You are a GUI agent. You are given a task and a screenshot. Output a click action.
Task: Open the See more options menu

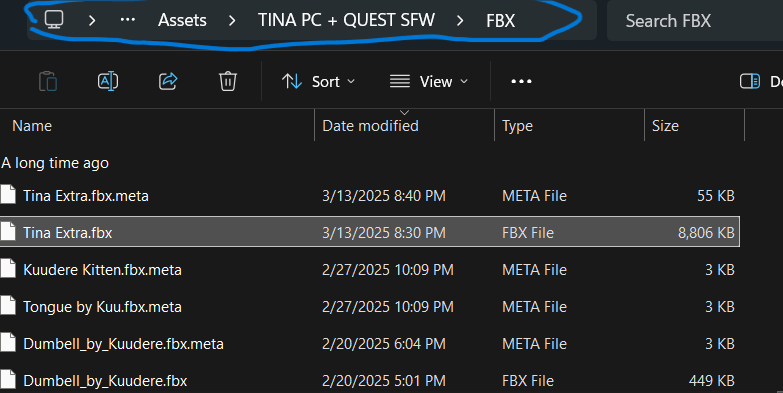point(521,81)
